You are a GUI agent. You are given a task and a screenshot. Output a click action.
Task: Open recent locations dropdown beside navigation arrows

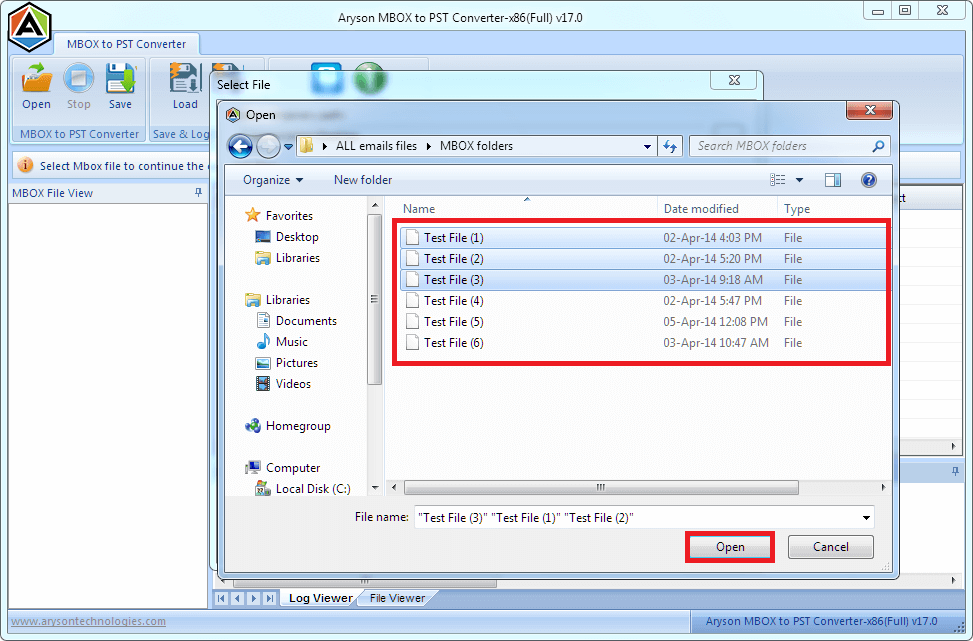coord(289,147)
